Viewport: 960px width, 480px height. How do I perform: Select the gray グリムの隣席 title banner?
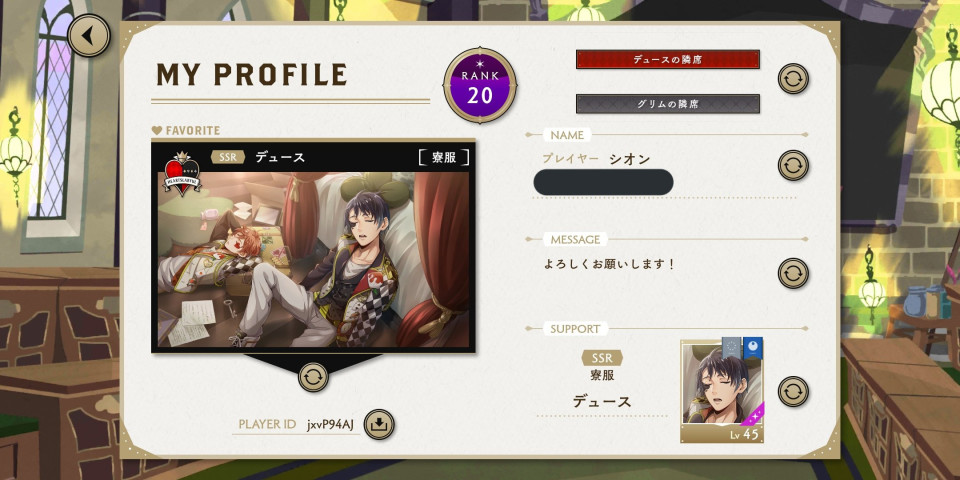[x=667, y=103]
